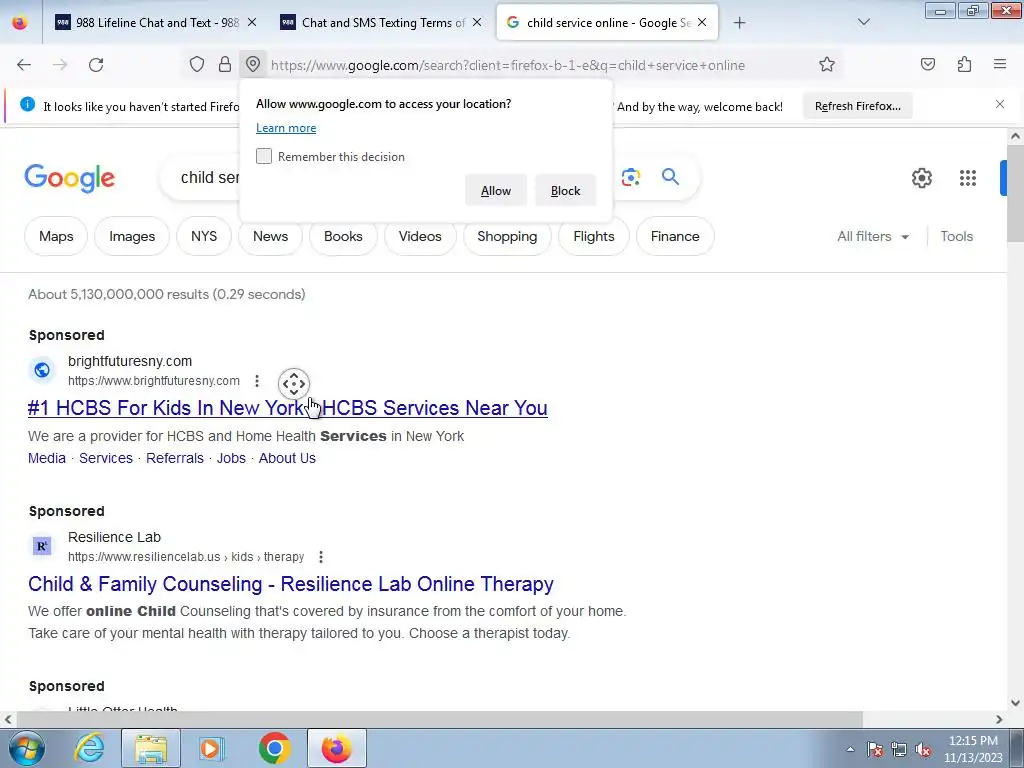Open the Extensions puzzle icon
The image size is (1024, 768).
tap(964, 64)
